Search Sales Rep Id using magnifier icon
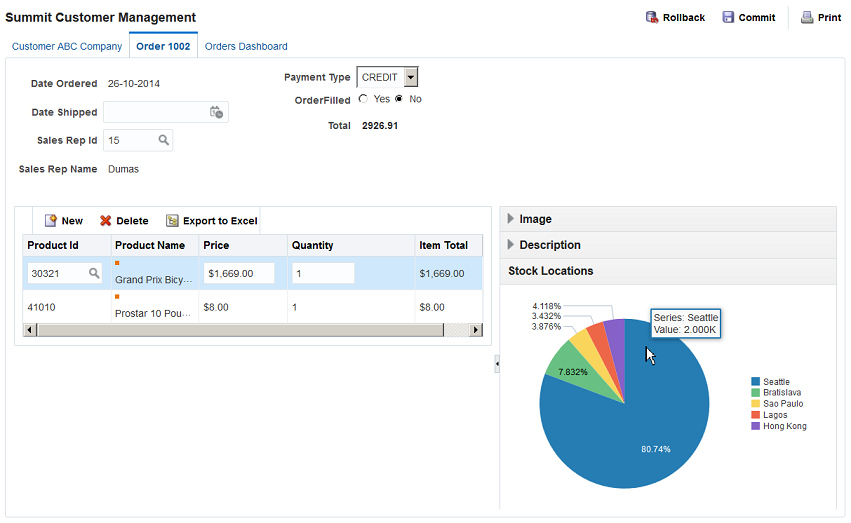 tap(163, 141)
